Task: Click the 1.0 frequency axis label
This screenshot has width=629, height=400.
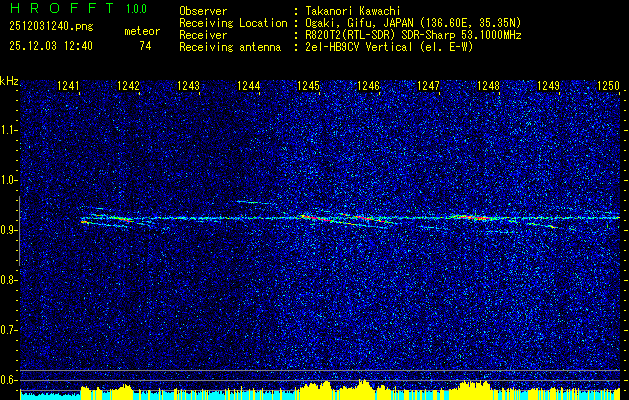Action: point(7,180)
